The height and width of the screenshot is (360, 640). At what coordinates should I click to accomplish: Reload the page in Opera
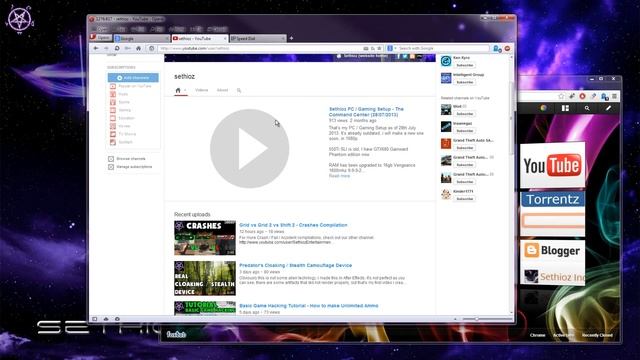[117, 48]
